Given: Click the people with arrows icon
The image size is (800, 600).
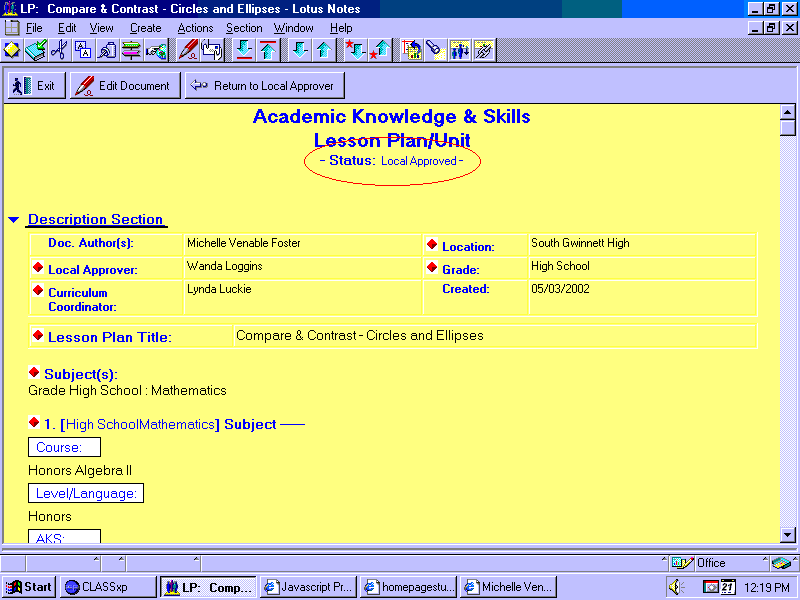Looking at the screenshot, I should (460, 50).
